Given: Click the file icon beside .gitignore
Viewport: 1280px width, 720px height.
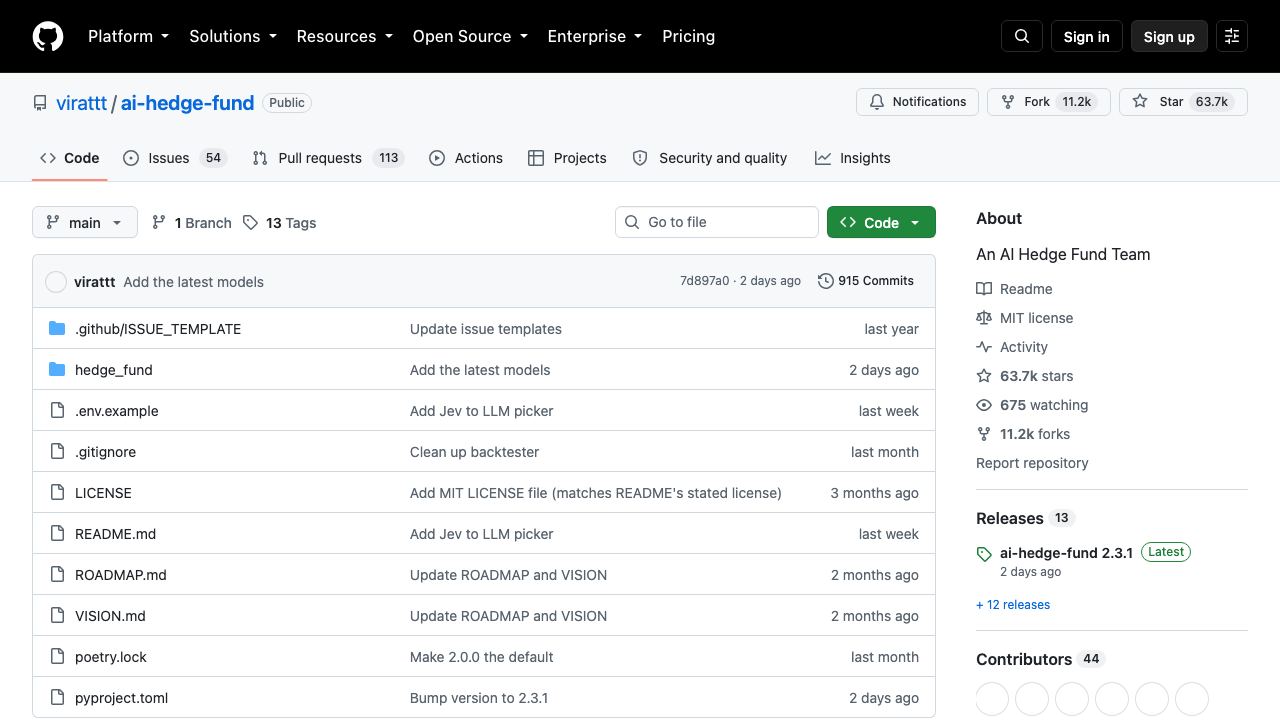Looking at the screenshot, I should (57, 452).
